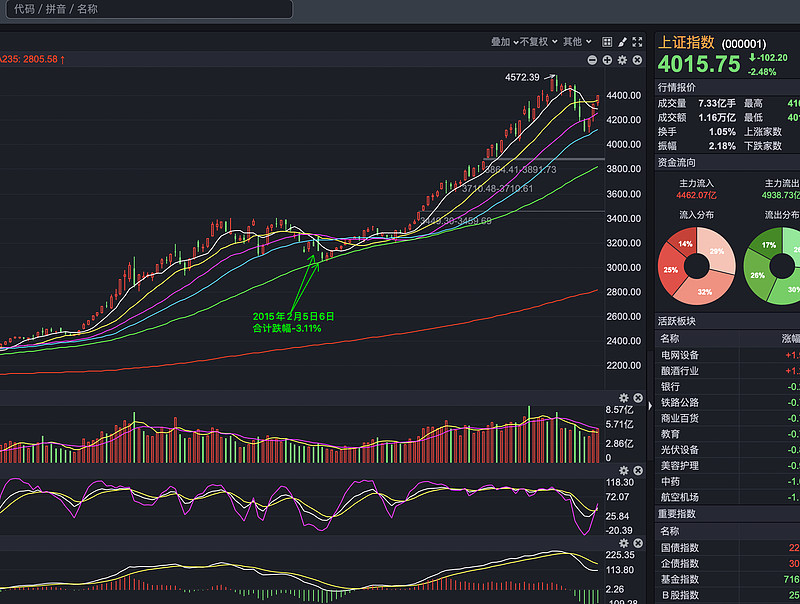Zoom in the main K-line chart
800x604 pixels.
click(607, 60)
